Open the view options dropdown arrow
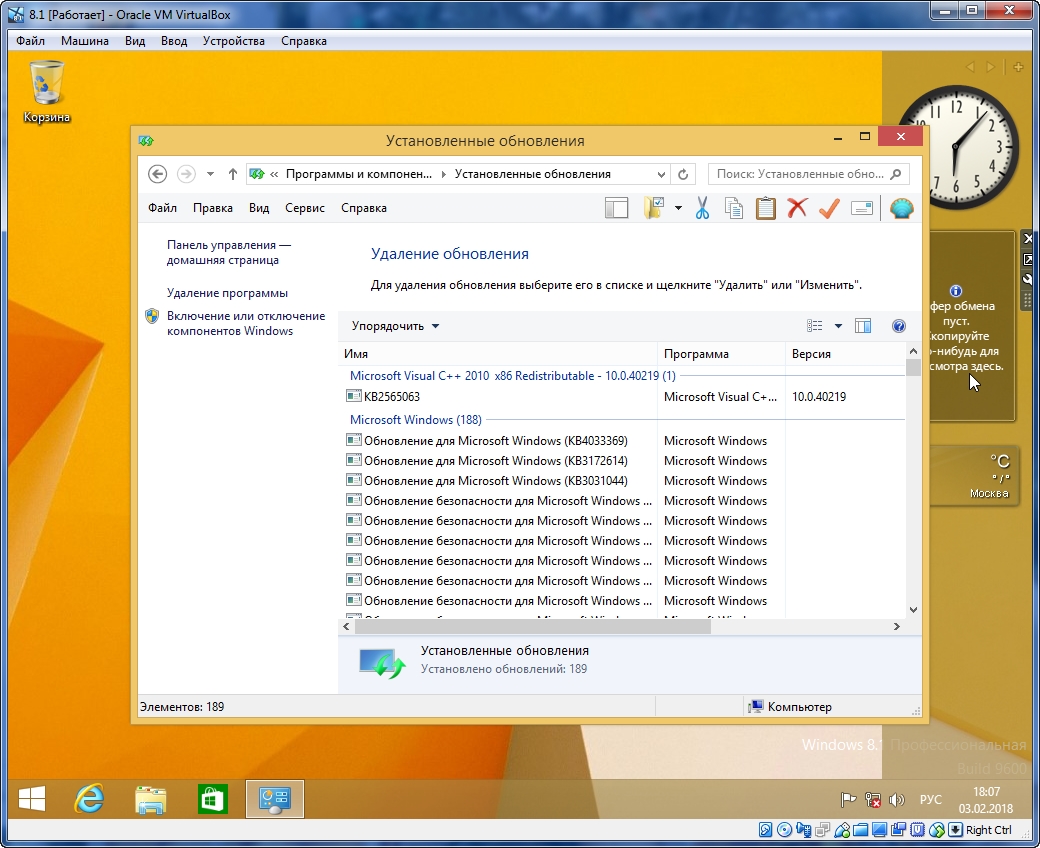The image size is (1040, 848). click(838, 326)
